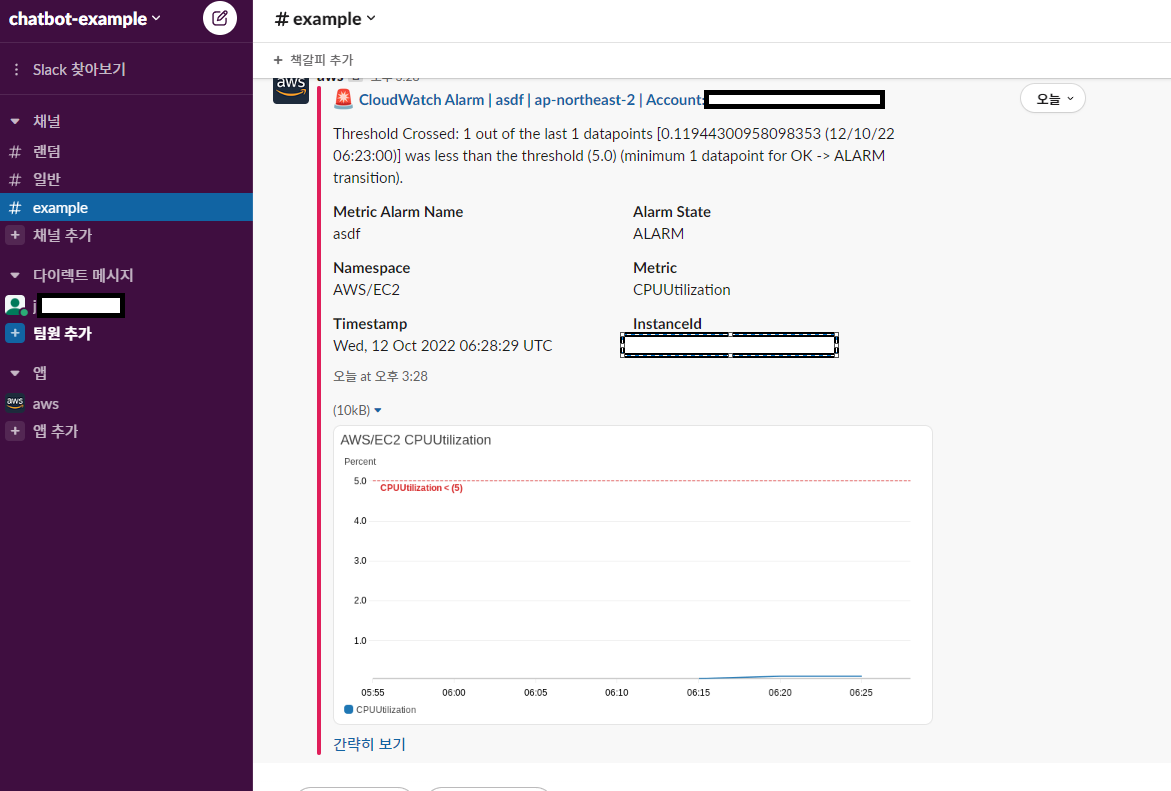Collapse the 앱 section
The height and width of the screenshot is (791, 1171).
pyautogui.click(x=15, y=373)
